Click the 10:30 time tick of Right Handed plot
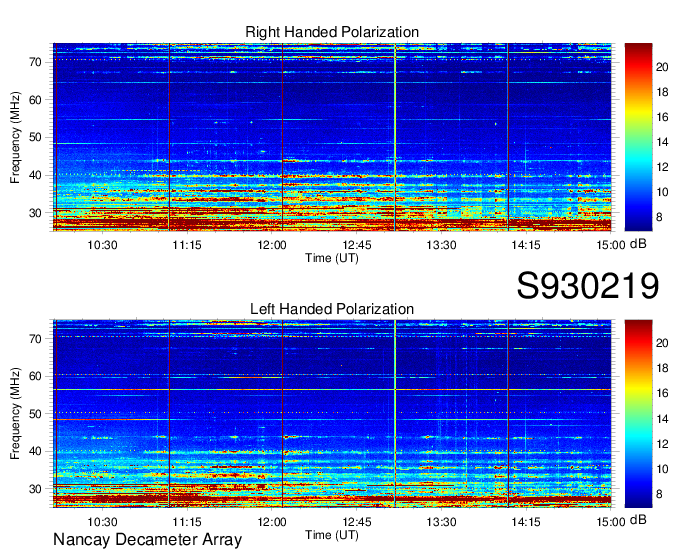Screen dimensions: 680x552 [102, 245]
